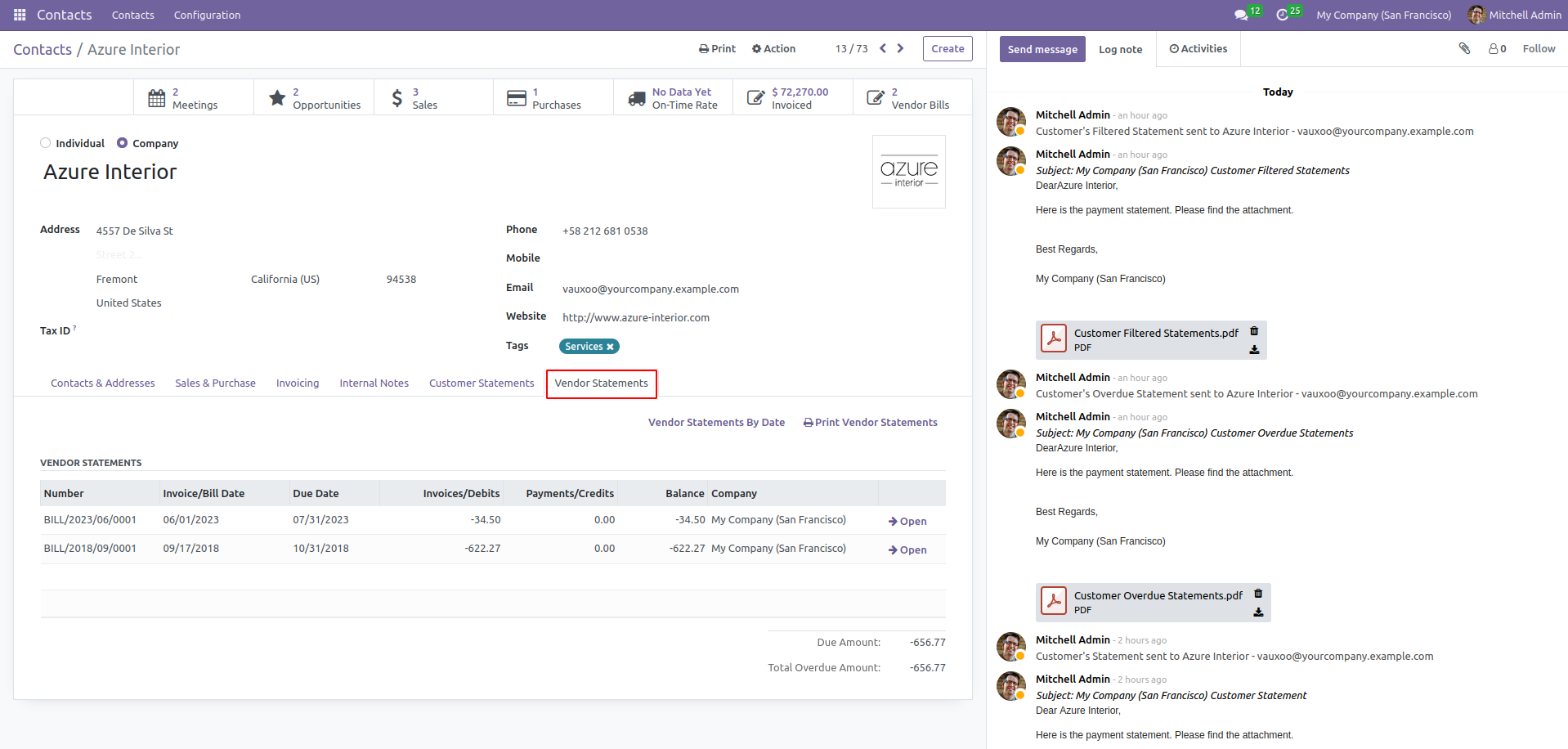Click the email vauxoo@yourcompany.example.com field
This screenshot has width=1568, height=749.
click(x=651, y=289)
